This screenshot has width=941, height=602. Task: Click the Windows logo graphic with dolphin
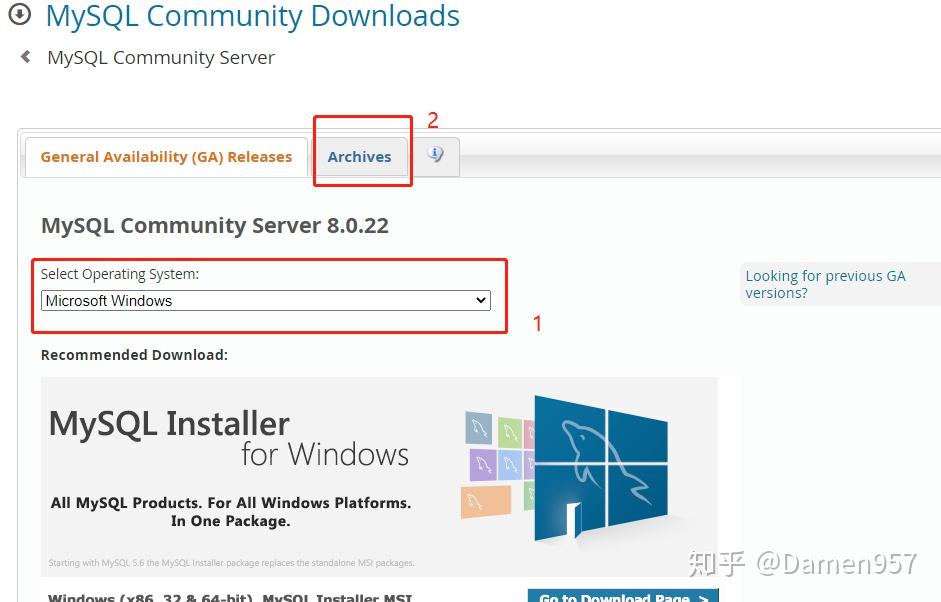601,469
